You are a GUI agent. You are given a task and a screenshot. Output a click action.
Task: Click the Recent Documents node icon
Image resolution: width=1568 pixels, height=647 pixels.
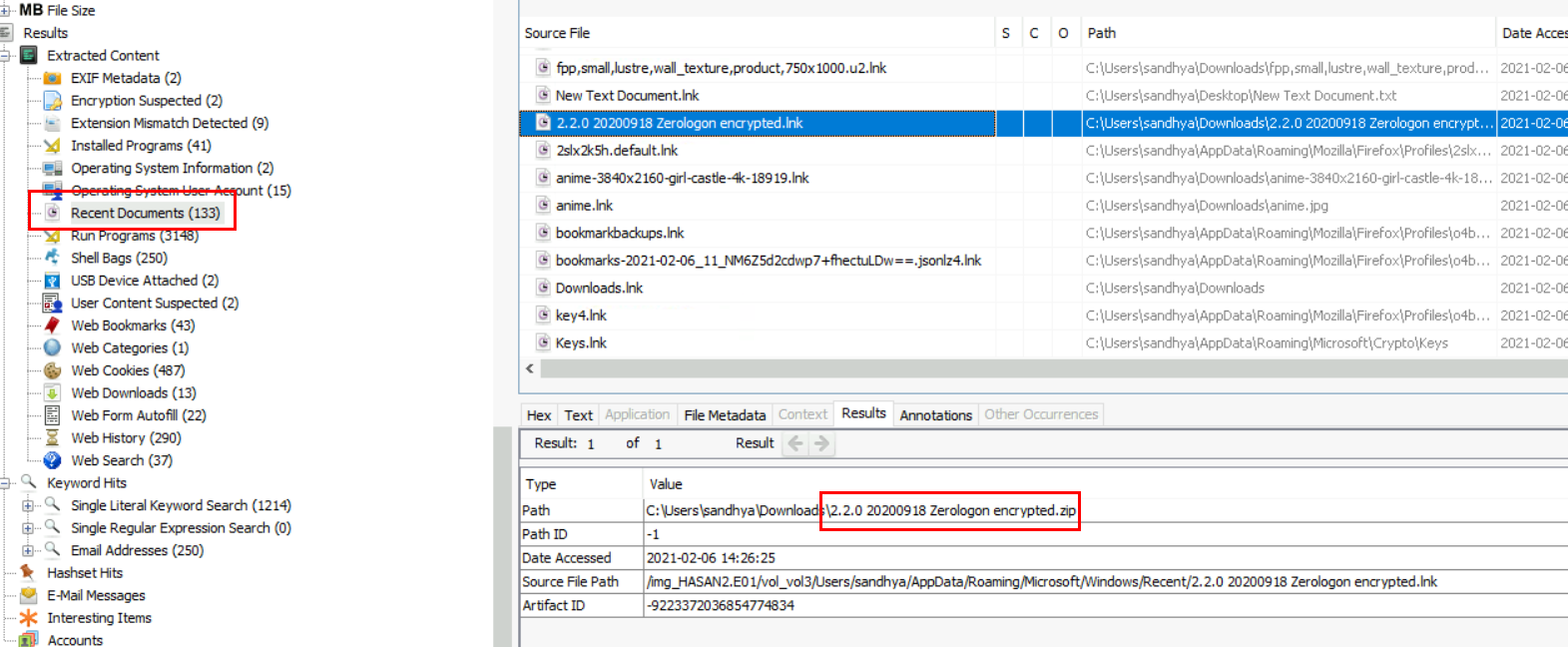53,213
